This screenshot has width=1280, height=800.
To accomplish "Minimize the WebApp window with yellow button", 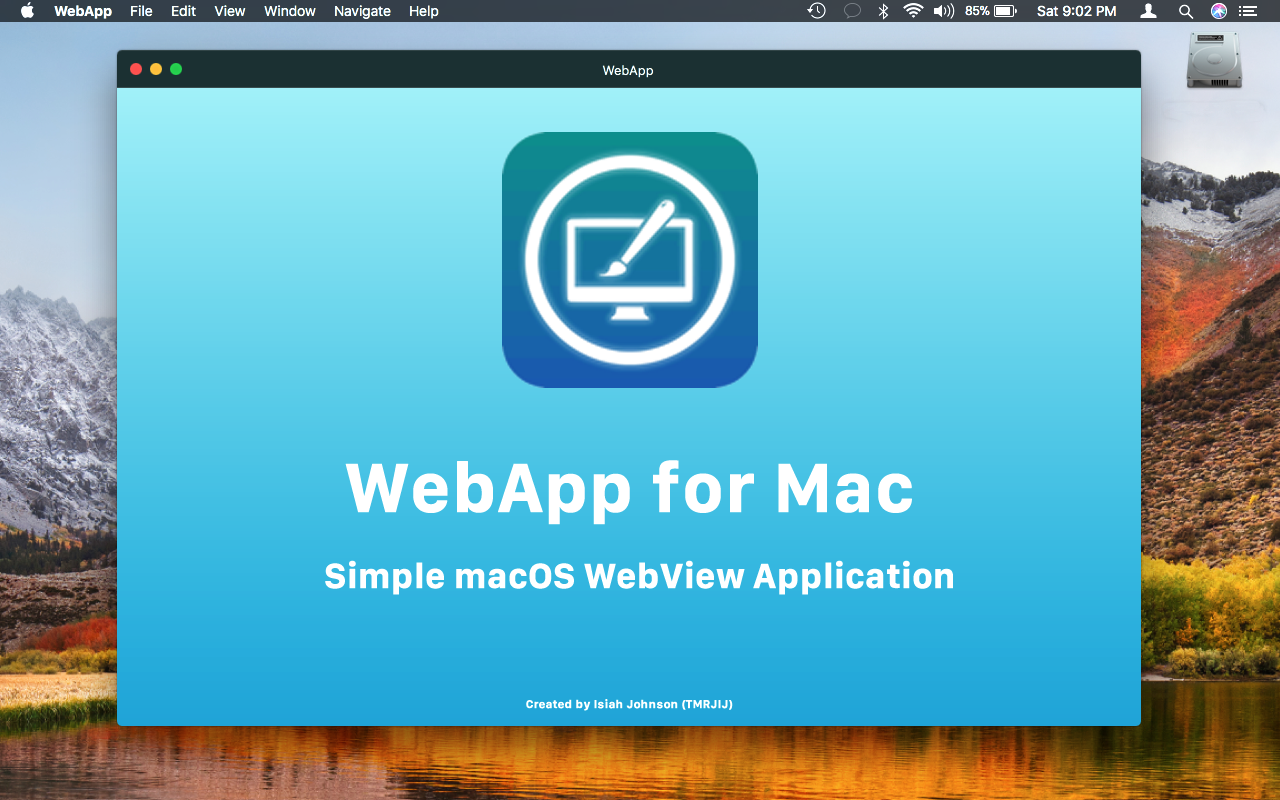I will tap(156, 69).
